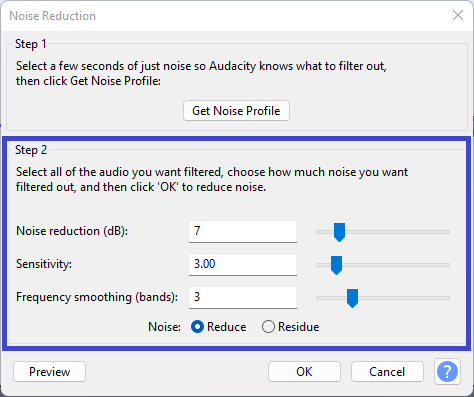This screenshot has width=474, height=397.
Task: Focus the Noise reduction (dB) value field
Action: click(243, 231)
